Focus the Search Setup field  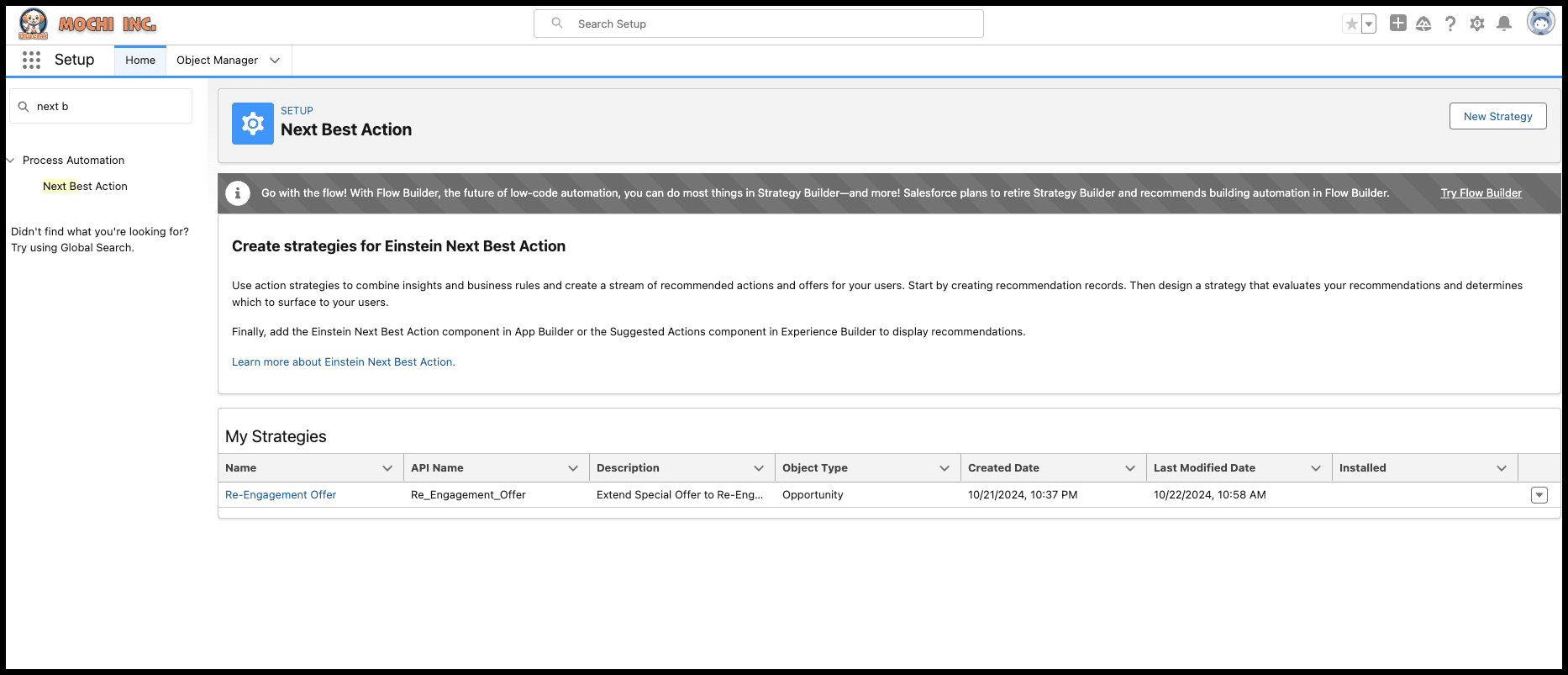click(x=759, y=24)
